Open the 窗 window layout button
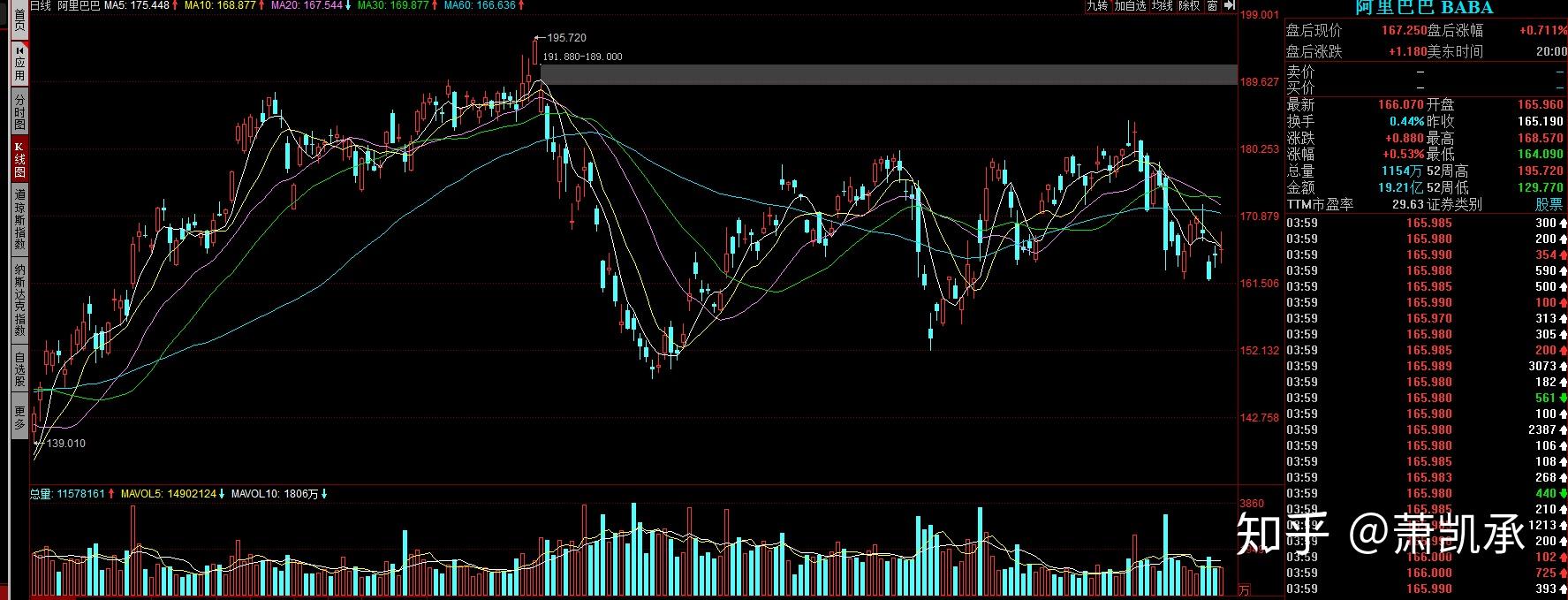Viewport: 1568px width, 600px height. click(x=1213, y=5)
